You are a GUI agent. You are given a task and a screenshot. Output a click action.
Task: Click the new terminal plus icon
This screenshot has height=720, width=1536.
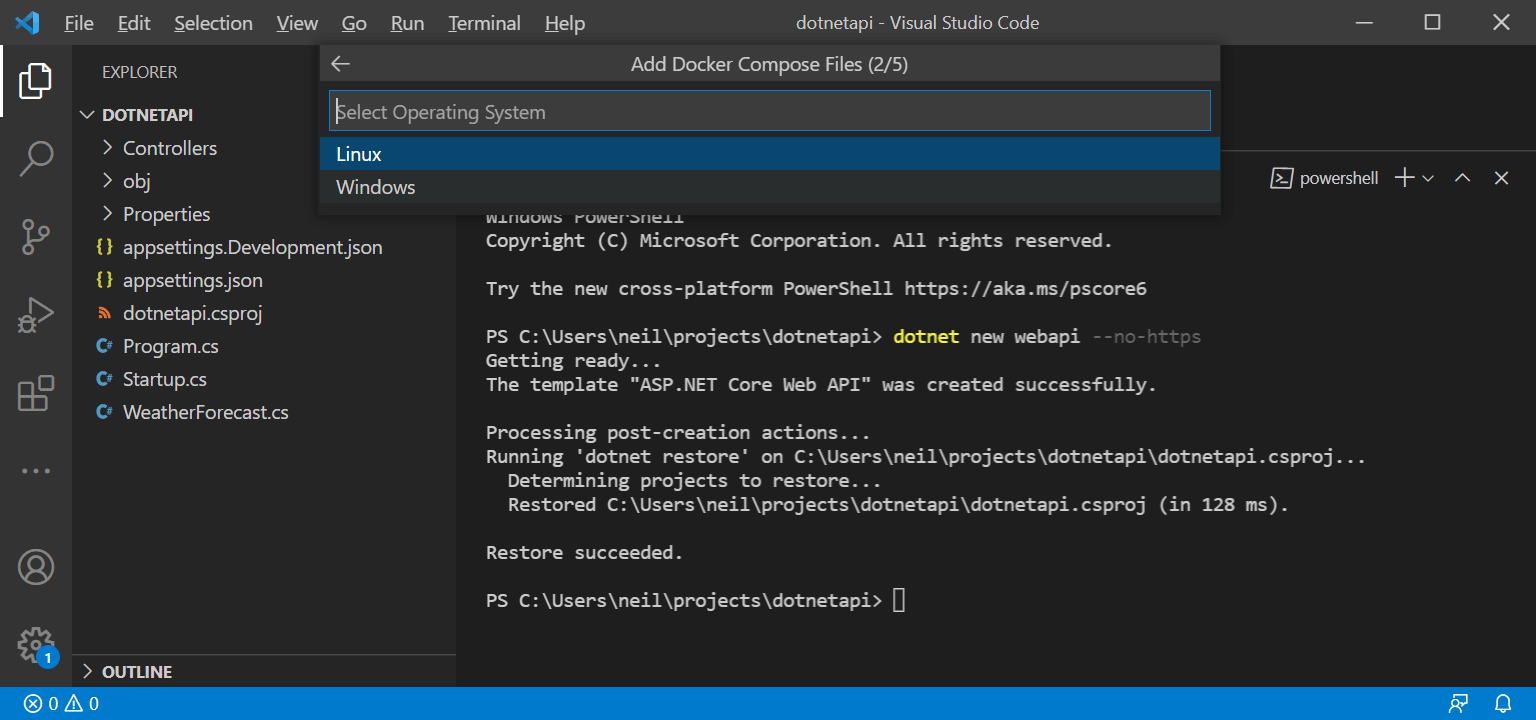[x=1404, y=178]
